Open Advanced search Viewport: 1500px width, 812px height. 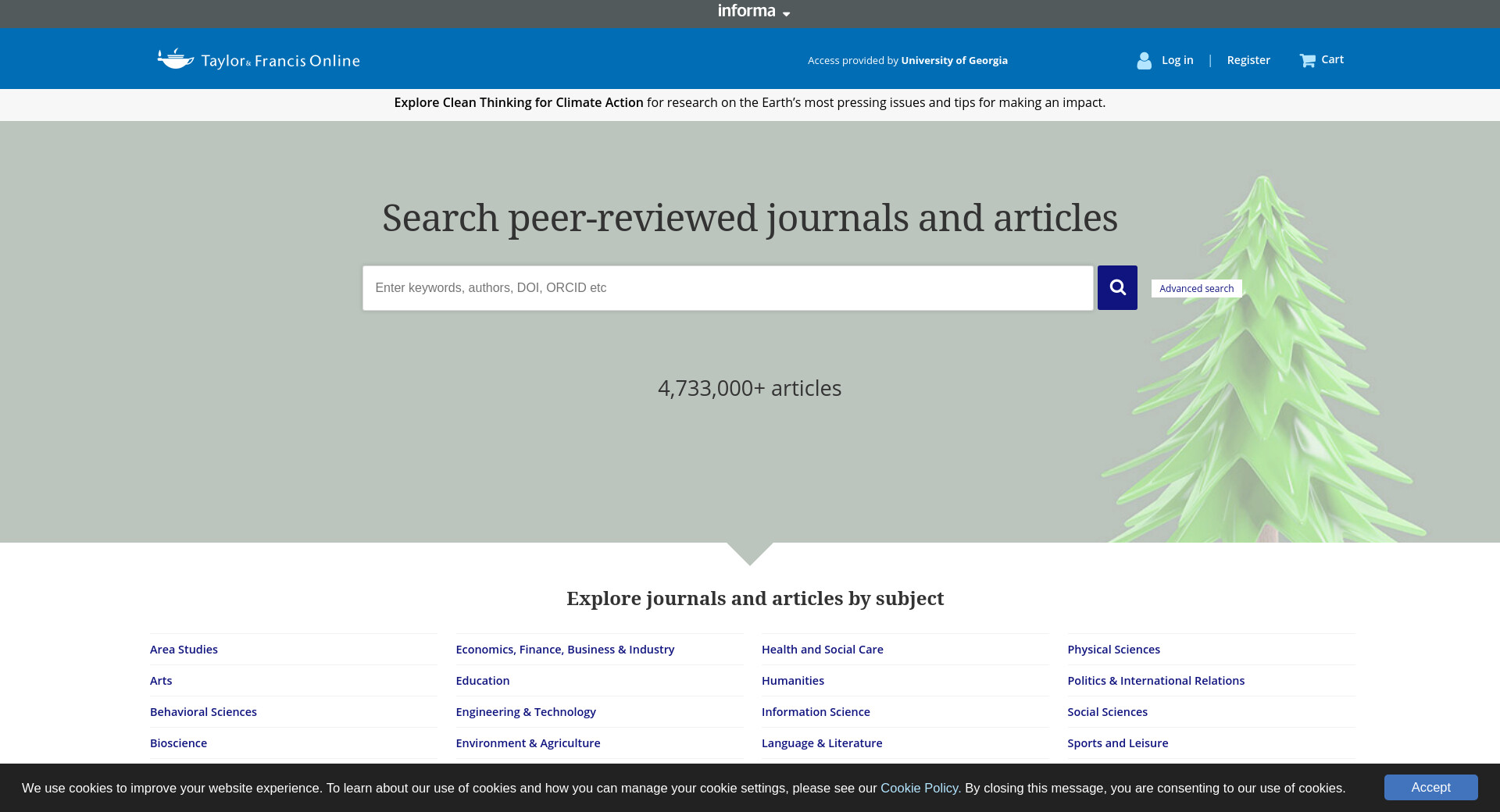tap(1196, 288)
